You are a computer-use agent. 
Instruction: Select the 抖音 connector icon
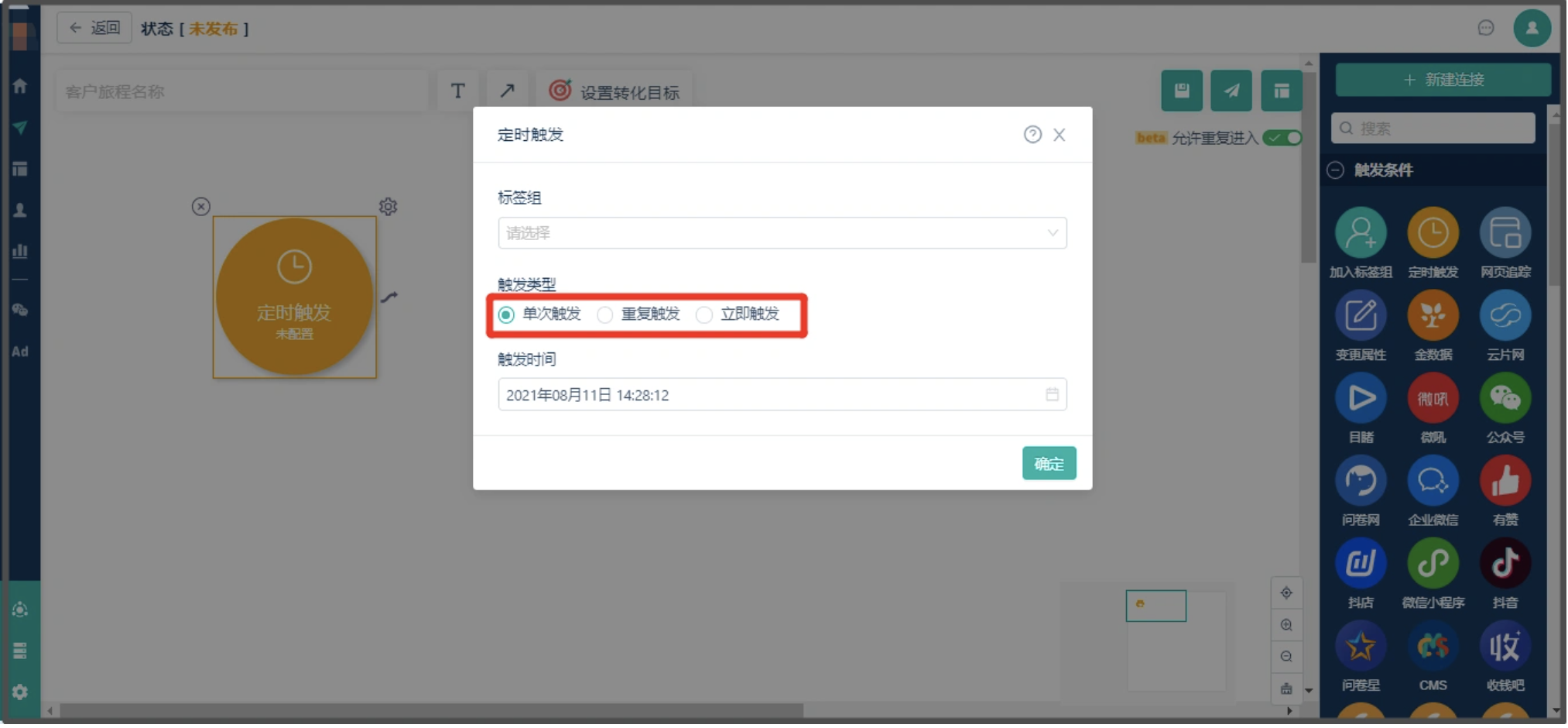click(x=1507, y=565)
